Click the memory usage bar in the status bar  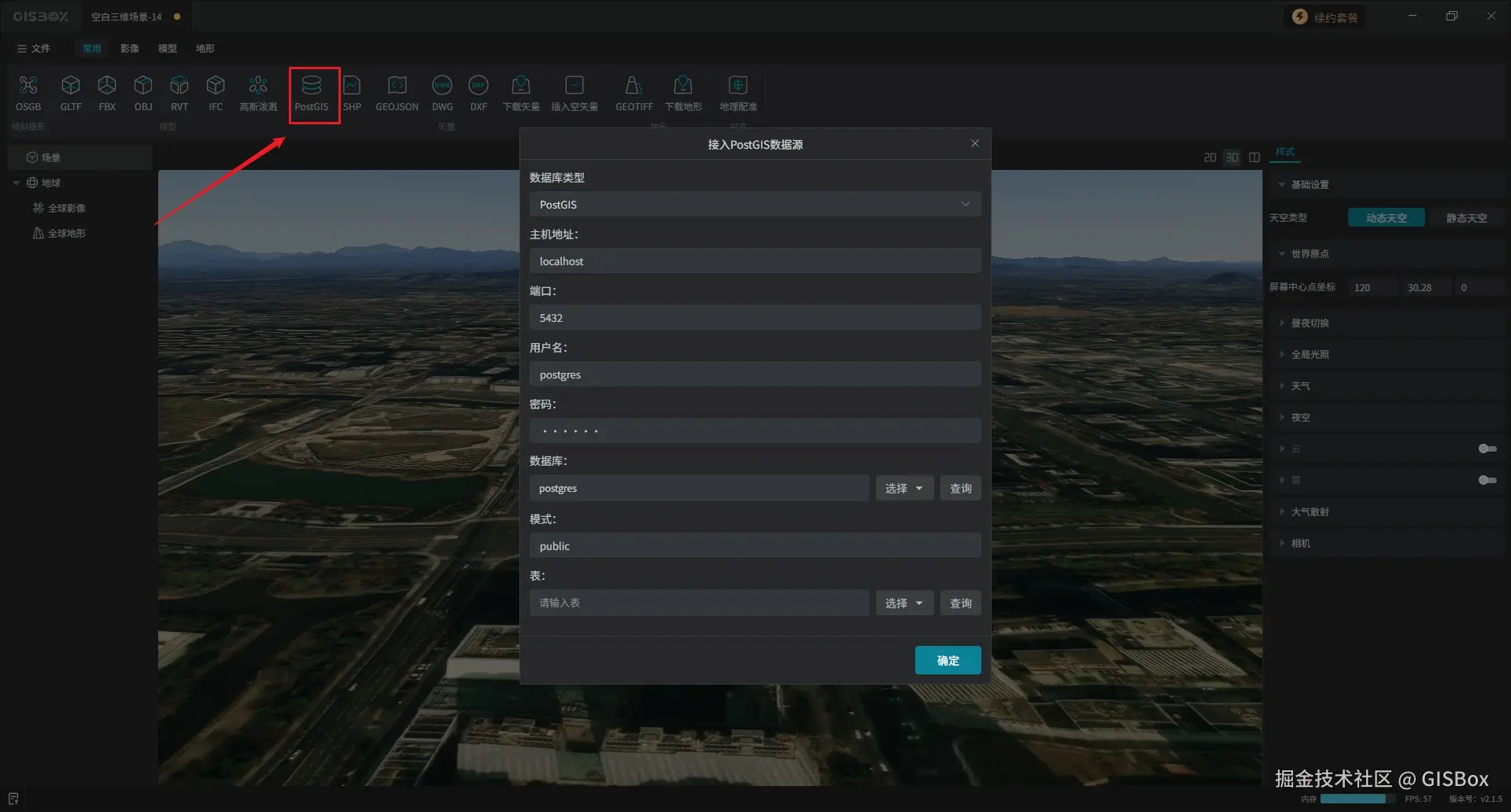click(x=1353, y=799)
